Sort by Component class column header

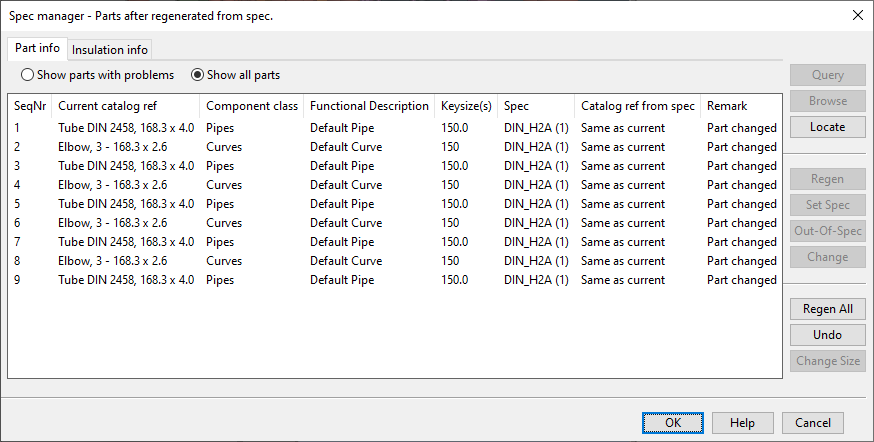point(251,106)
